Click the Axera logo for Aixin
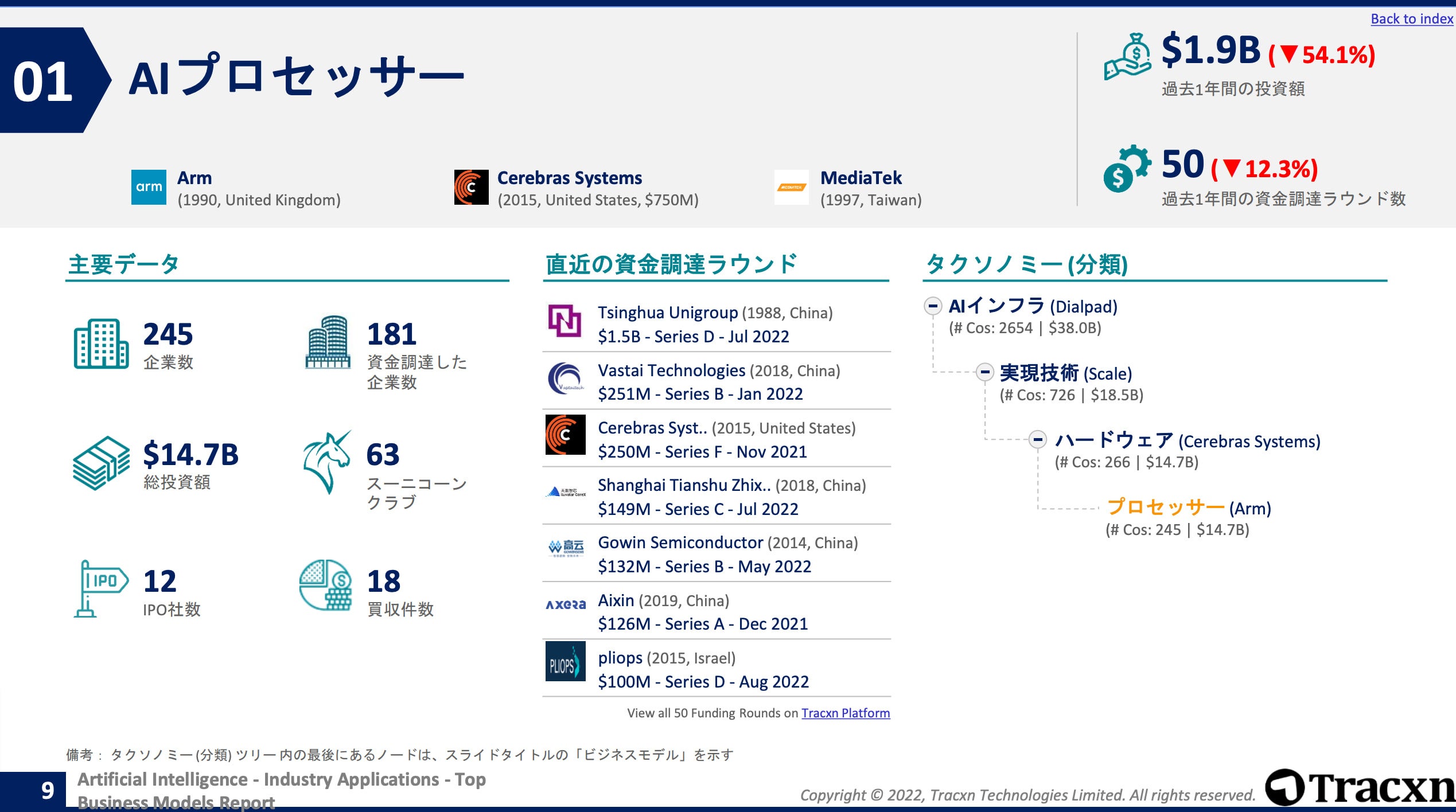 pos(565,604)
